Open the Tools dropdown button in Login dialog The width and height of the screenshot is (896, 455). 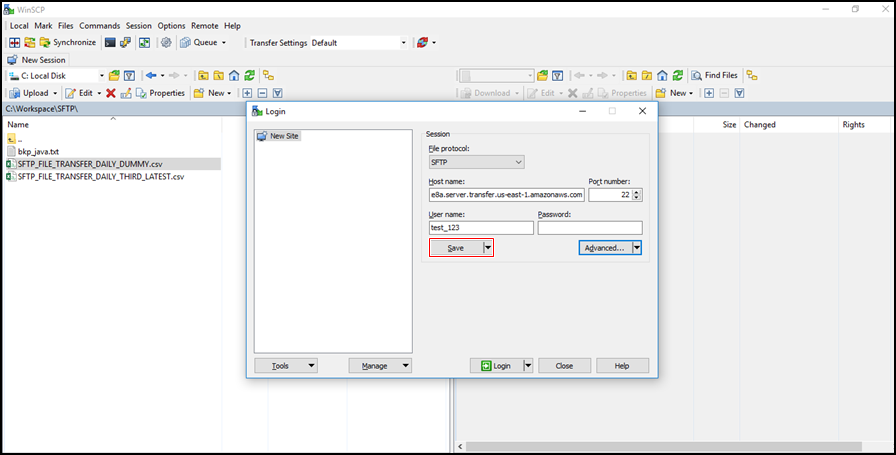(286, 366)
